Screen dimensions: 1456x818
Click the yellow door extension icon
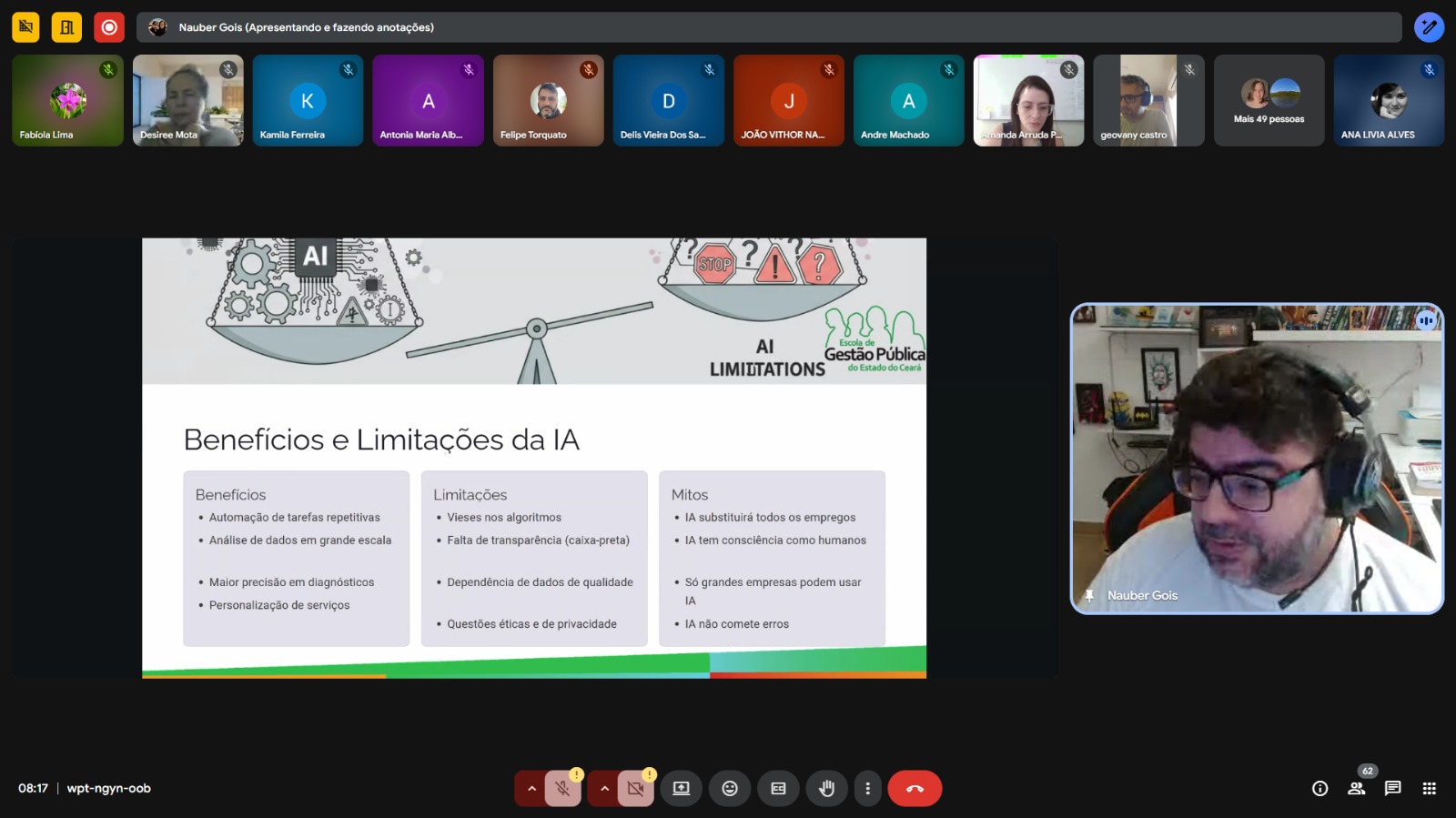click(66, 27)
